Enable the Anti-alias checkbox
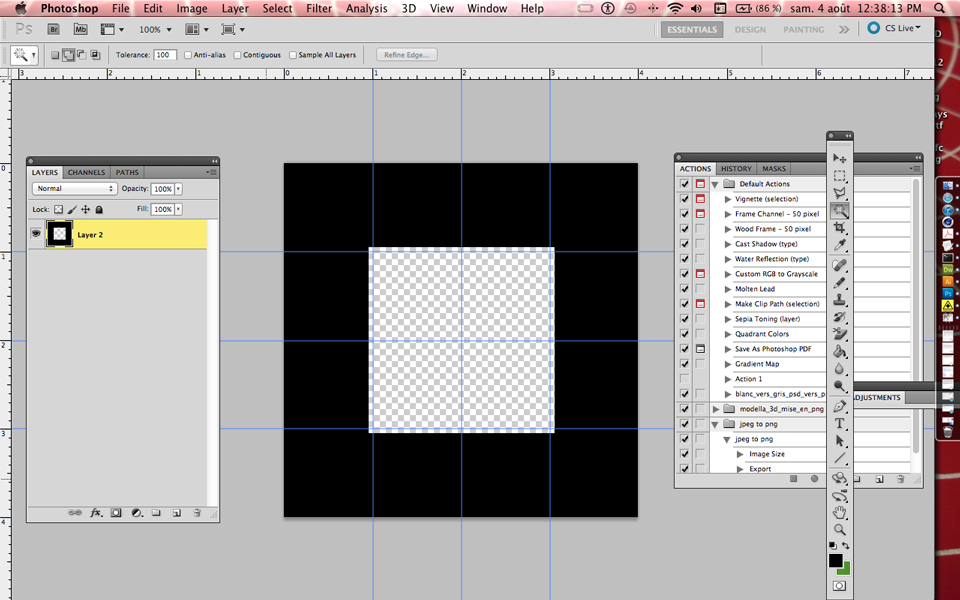Image resolution: width=960 pixels, height=600 pixels. point(188,55)
